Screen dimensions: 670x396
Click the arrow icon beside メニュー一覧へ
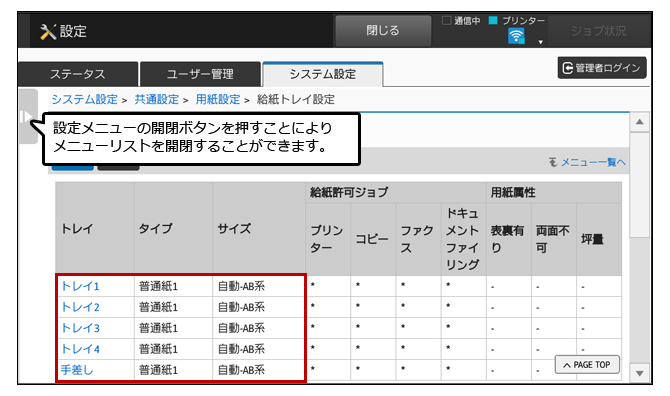click(x=553, y=162)
